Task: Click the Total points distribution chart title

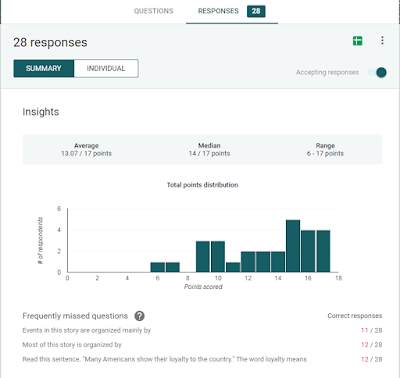Action: pos(202,185)
